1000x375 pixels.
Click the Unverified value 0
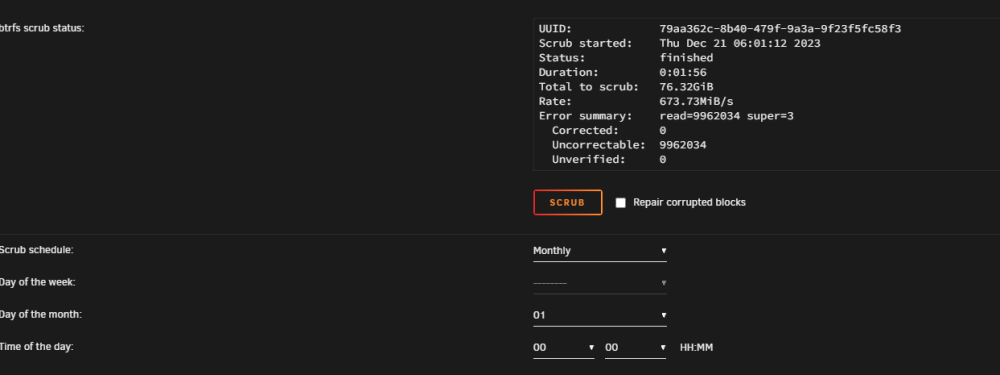click(x=663, y=159)
